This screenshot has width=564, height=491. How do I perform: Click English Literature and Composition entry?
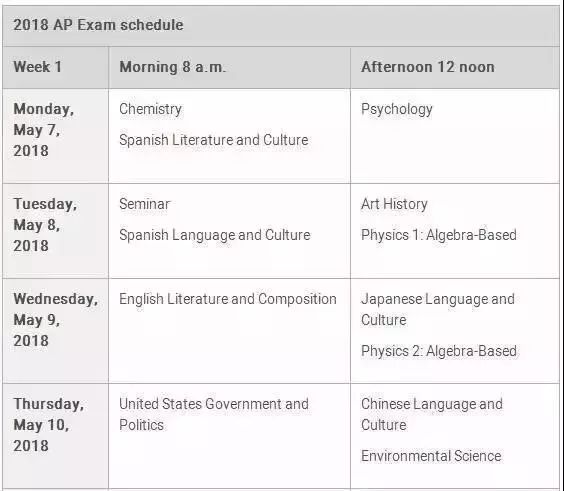pyautogui.click(x=228, y=299)
